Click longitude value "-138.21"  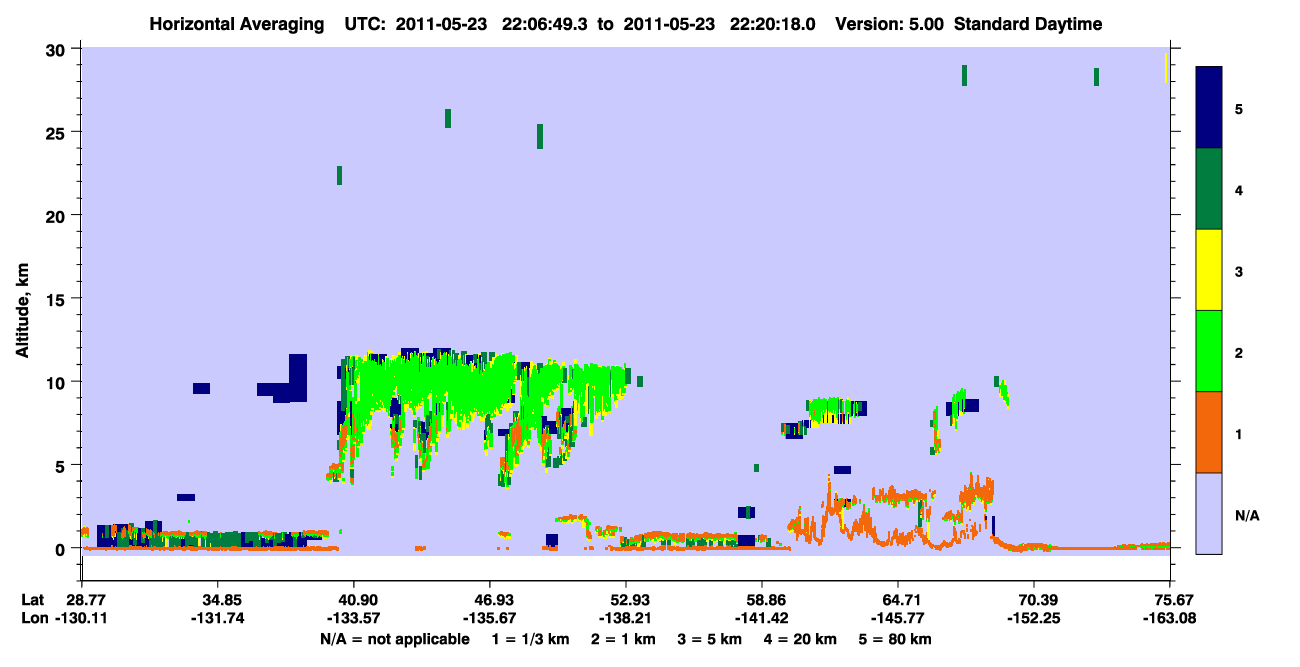click(x=626, y=618)
